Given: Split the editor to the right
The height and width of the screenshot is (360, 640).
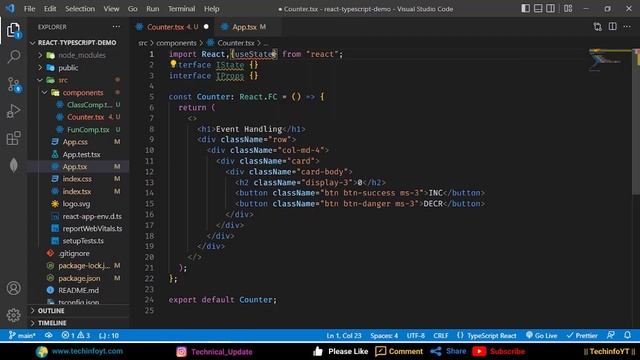Looking at the screenshot, I should 613,27.
